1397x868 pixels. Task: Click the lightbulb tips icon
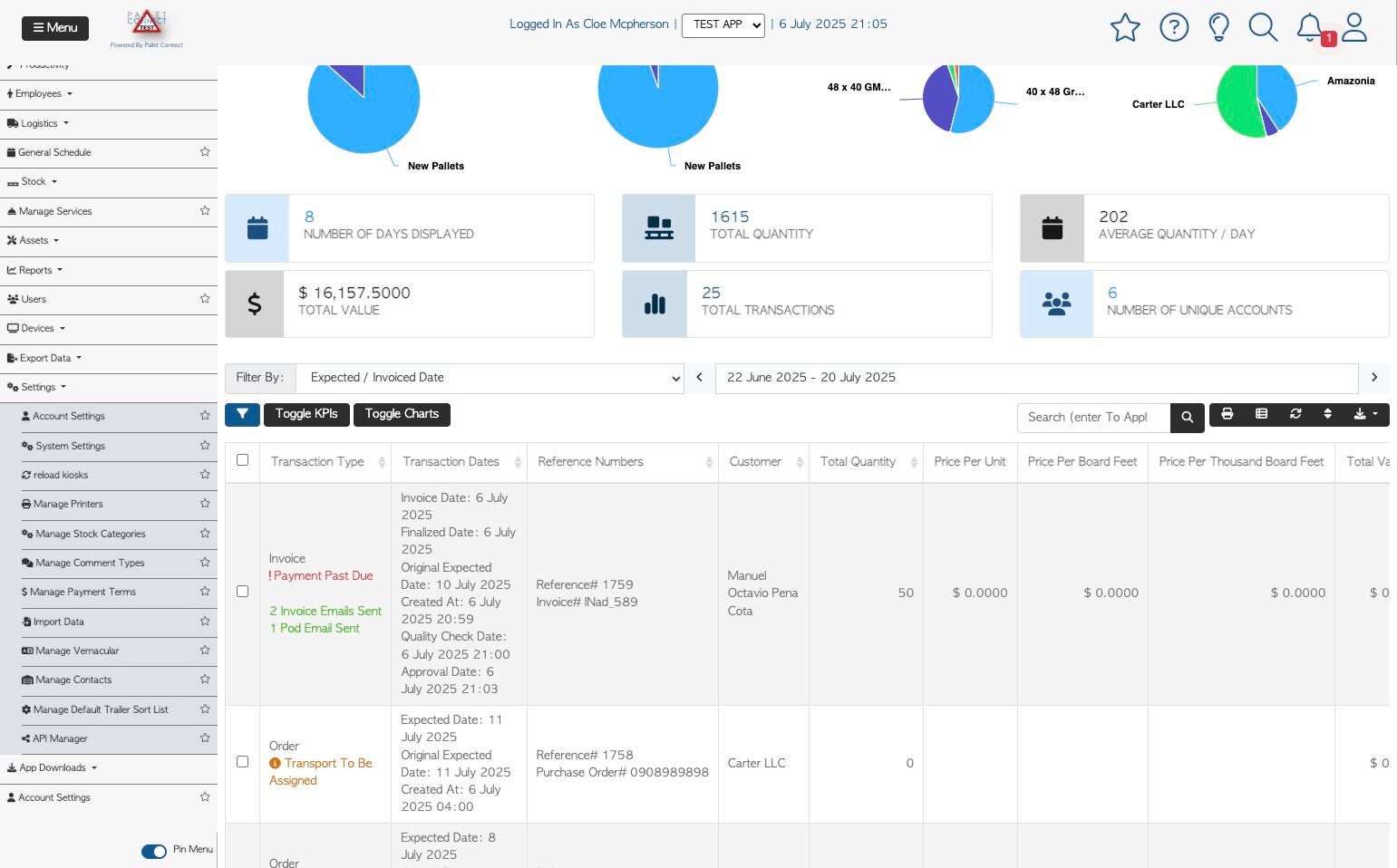pyautogui.click(x=1219, y=27)
